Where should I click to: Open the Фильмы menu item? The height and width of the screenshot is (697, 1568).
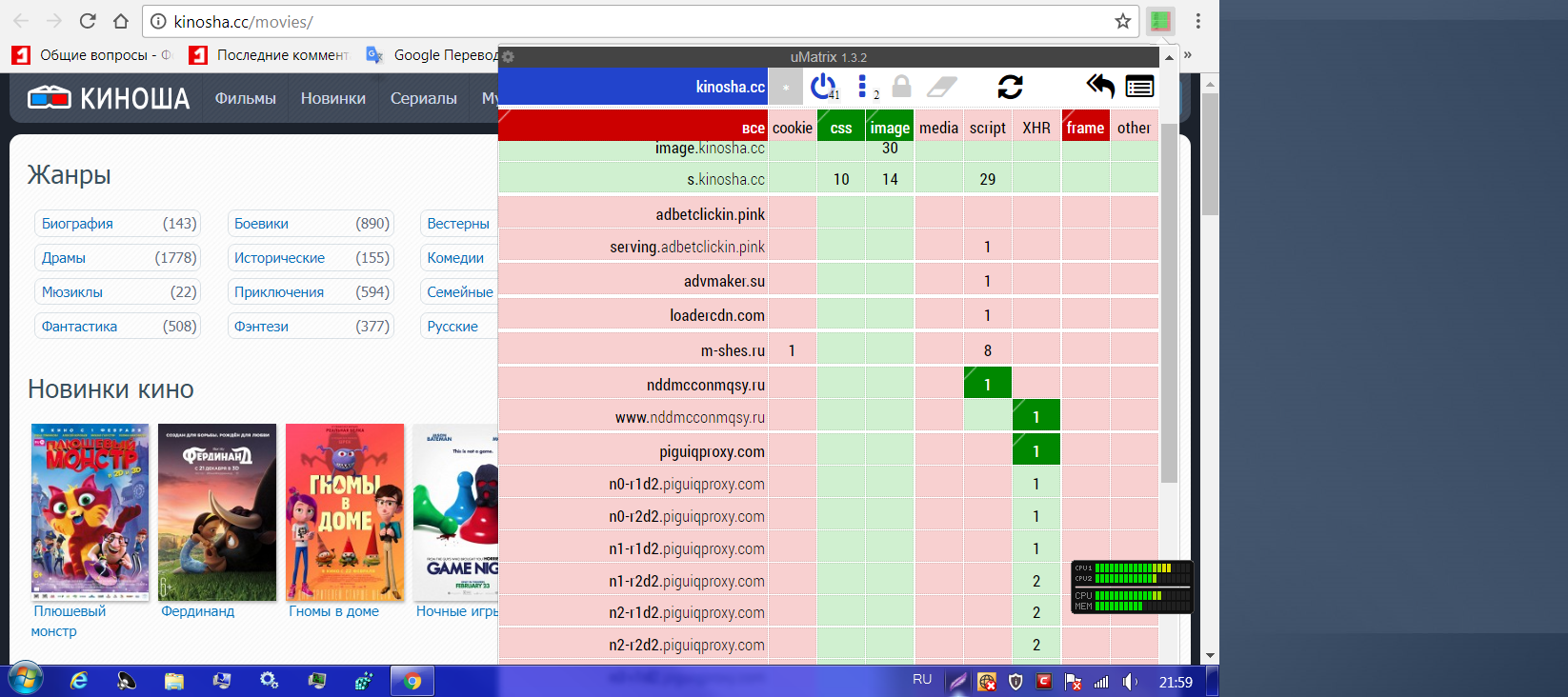click(x=245, y=98)
